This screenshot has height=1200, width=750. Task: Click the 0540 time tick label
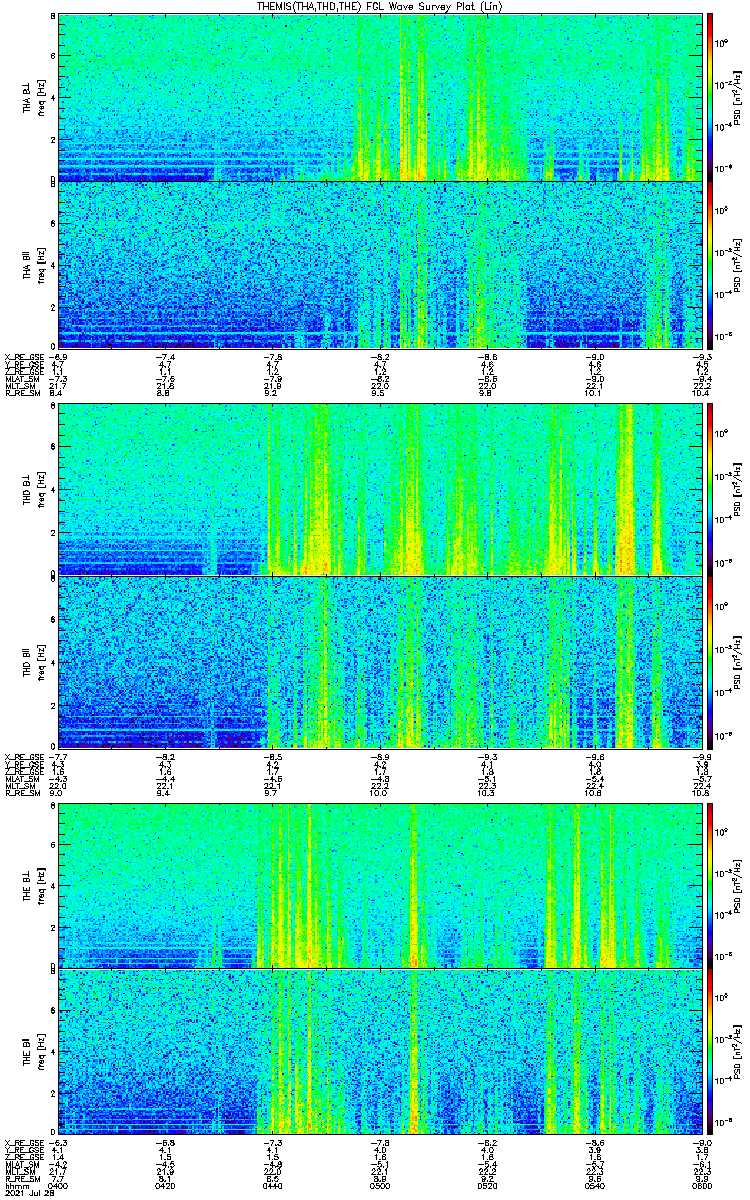pos(594,1184)
